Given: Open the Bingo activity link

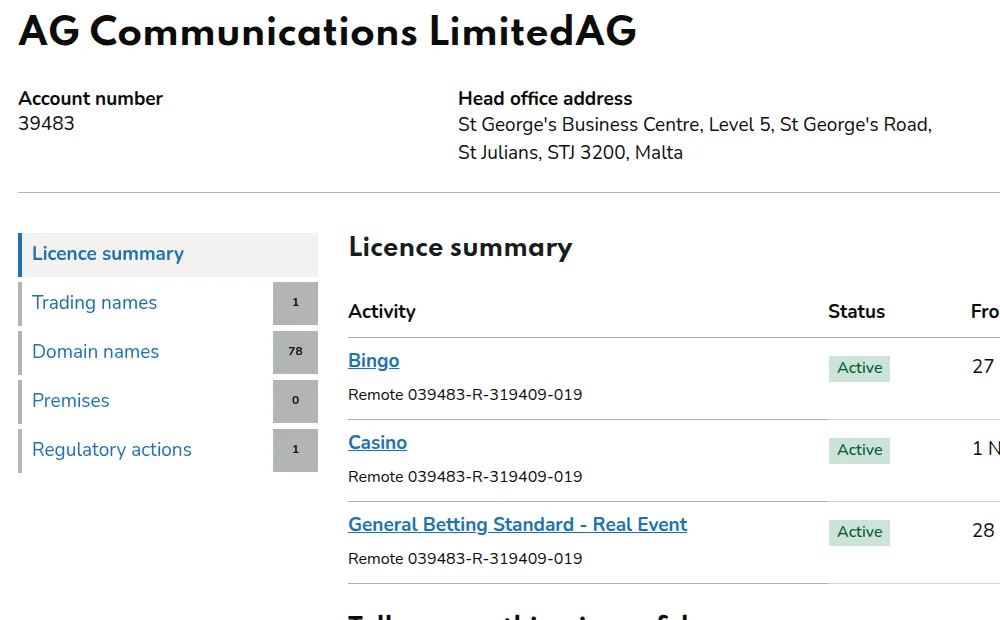Looking at the screenshot, I should [x=374, y=360].
